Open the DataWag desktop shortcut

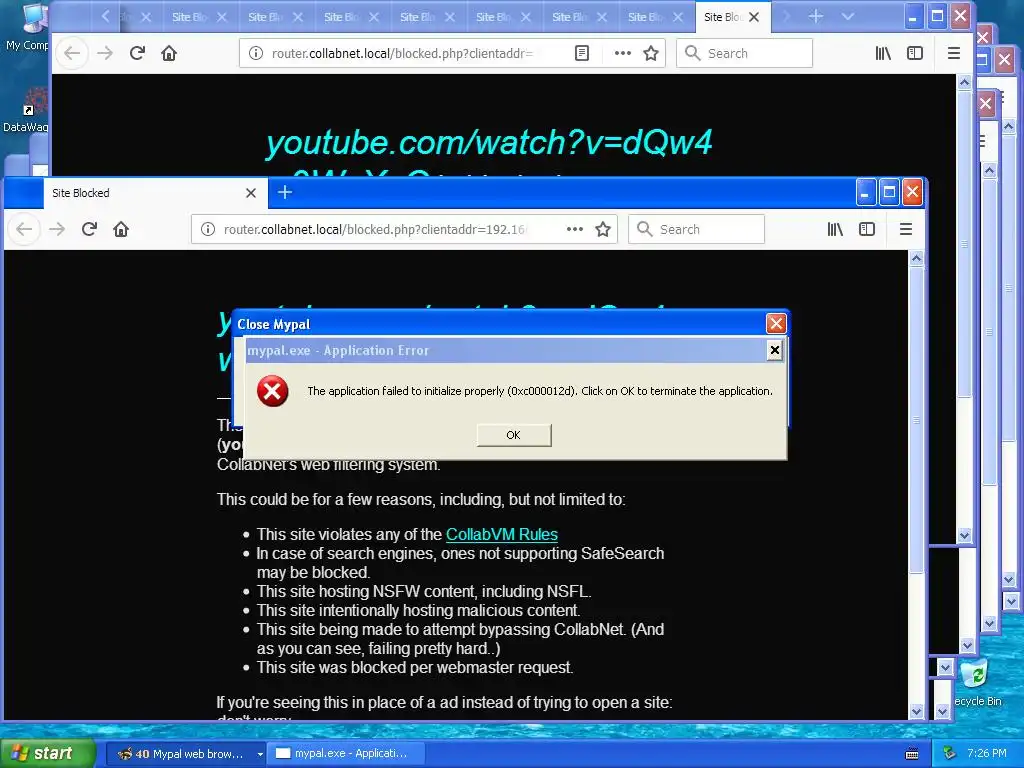click(26, 109)
